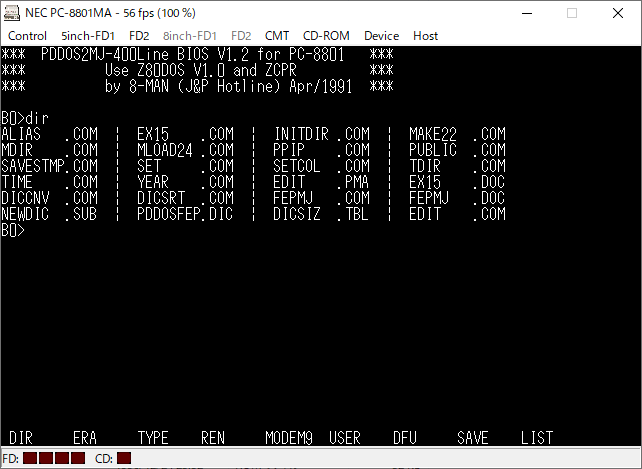Click the SETCOL .COM file entry
642x469 pixels.
(x=321, y=166)
